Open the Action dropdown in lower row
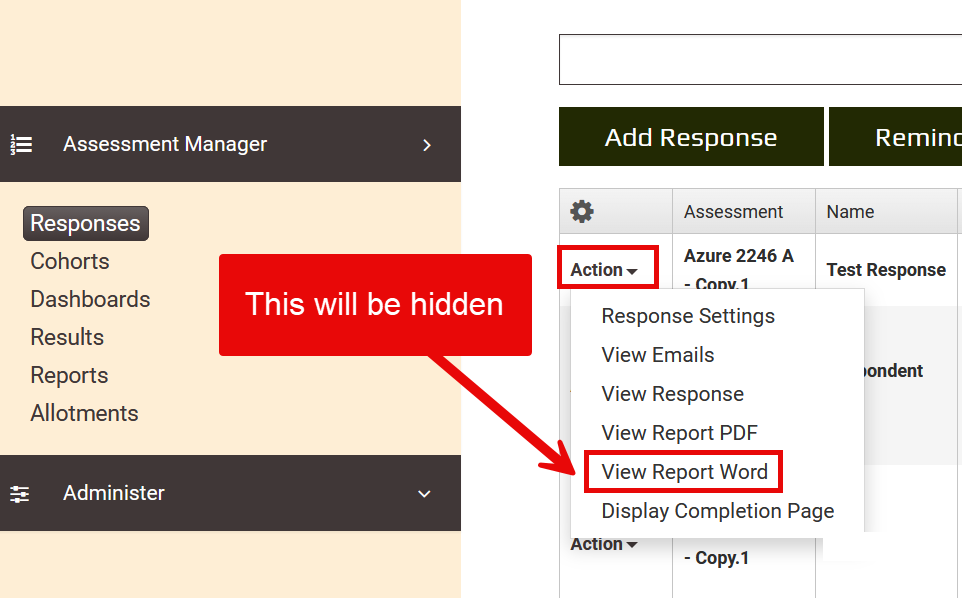Screen dimensions: 962x598 (x=604, y=545)
